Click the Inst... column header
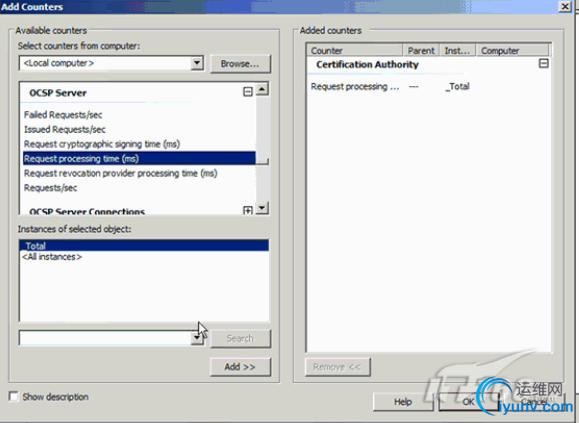 (x=458, y=51)
